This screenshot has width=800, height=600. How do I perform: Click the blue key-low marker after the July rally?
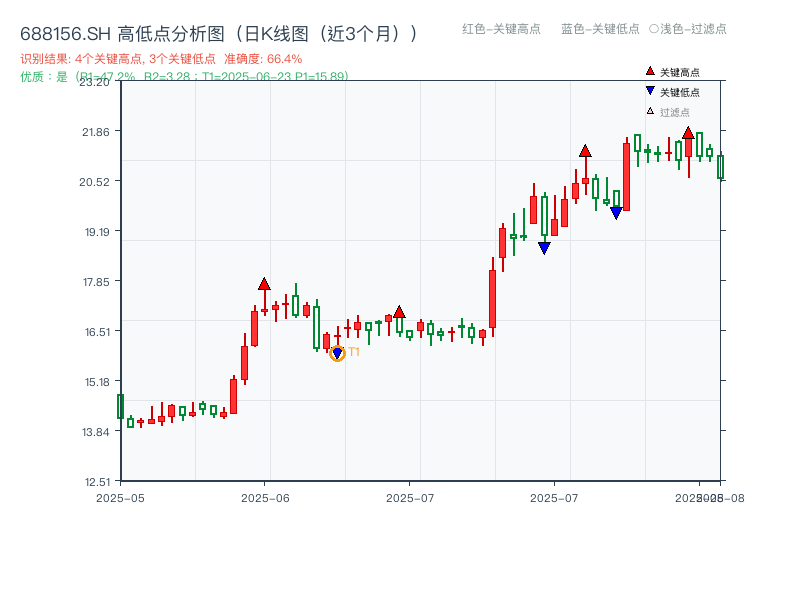click(615, 212)
